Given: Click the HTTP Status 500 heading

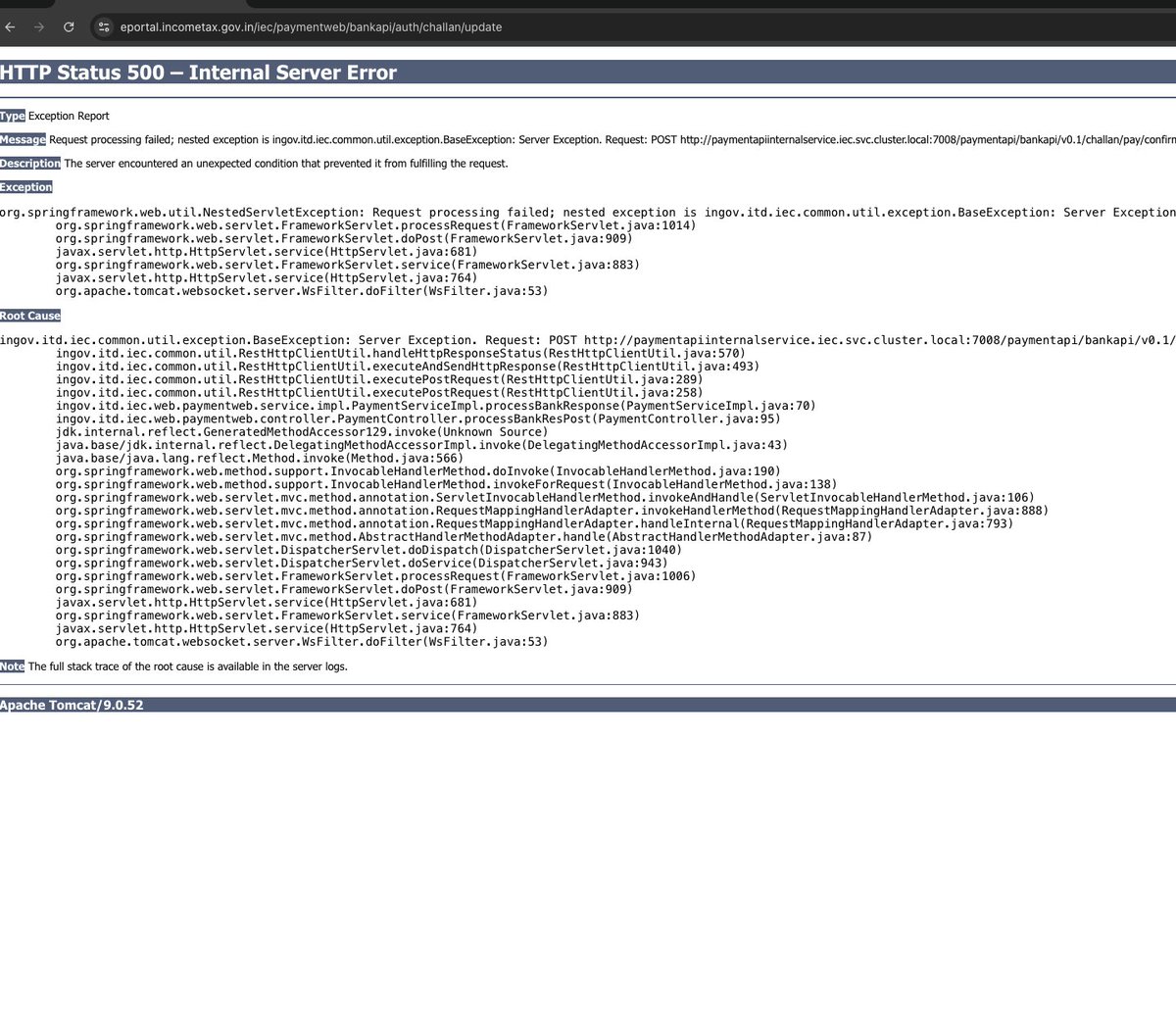Looking at the screenshot, I should 198,73.
